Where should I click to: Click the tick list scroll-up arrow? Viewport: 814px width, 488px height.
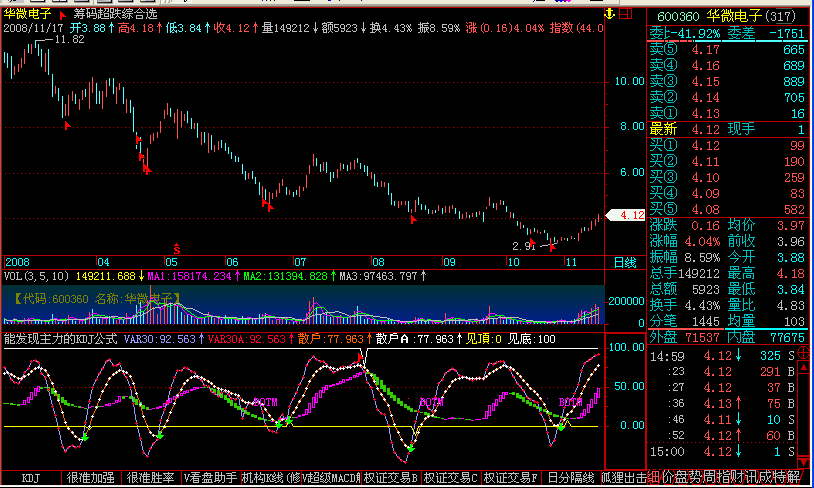click(x=803, y=367)
